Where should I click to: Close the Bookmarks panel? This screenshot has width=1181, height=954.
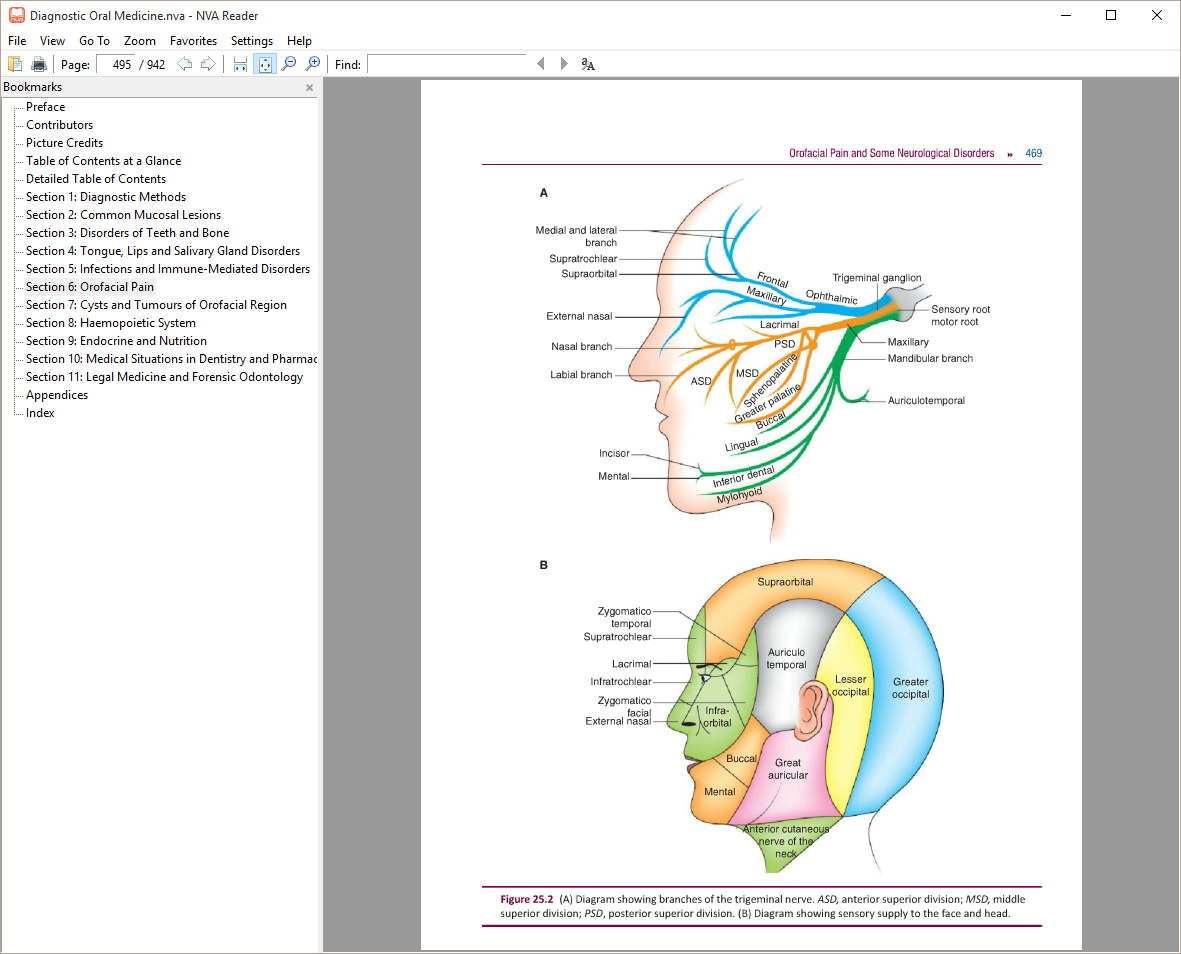pyautogui.click(x=309, y=88)
